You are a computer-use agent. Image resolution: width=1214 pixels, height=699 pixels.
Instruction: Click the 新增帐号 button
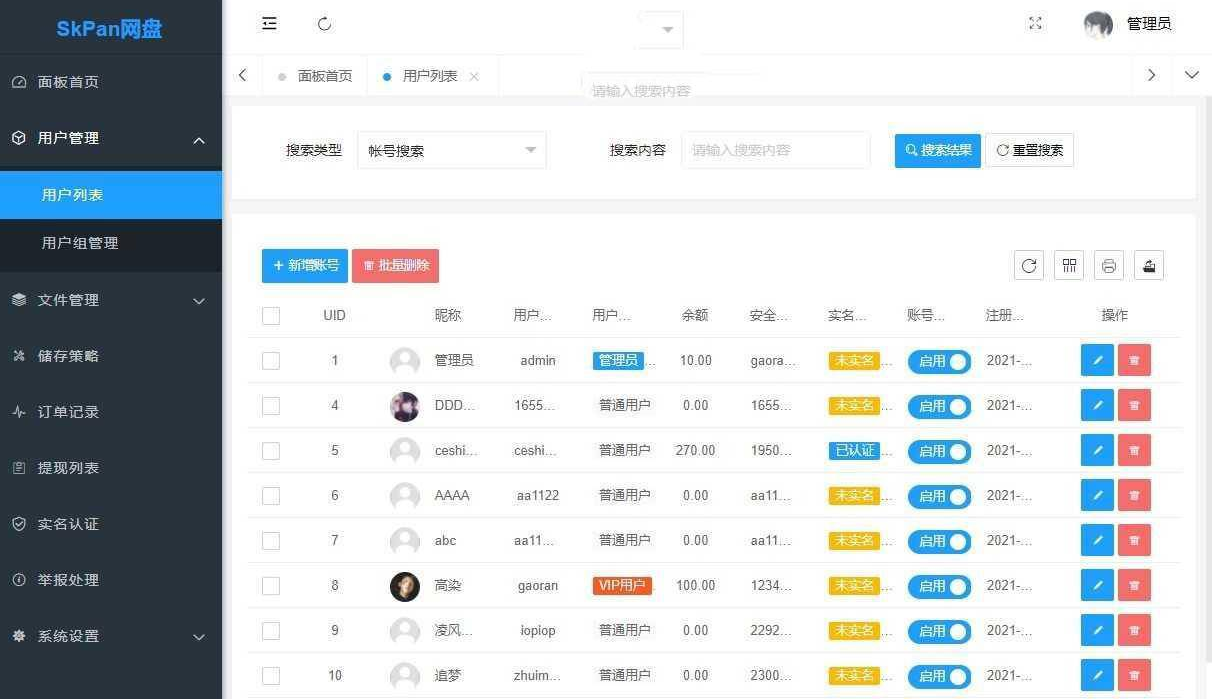click(x=304, y=265)
